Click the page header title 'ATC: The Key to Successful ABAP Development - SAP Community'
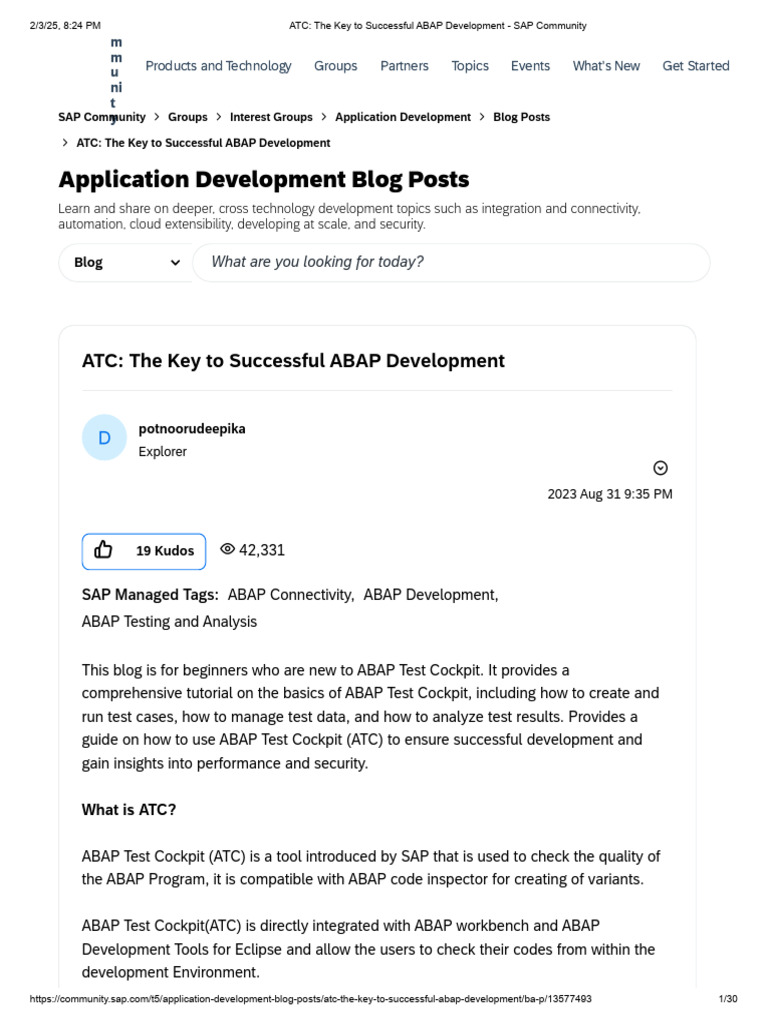 pyautogui.click(x=438, y=25)
